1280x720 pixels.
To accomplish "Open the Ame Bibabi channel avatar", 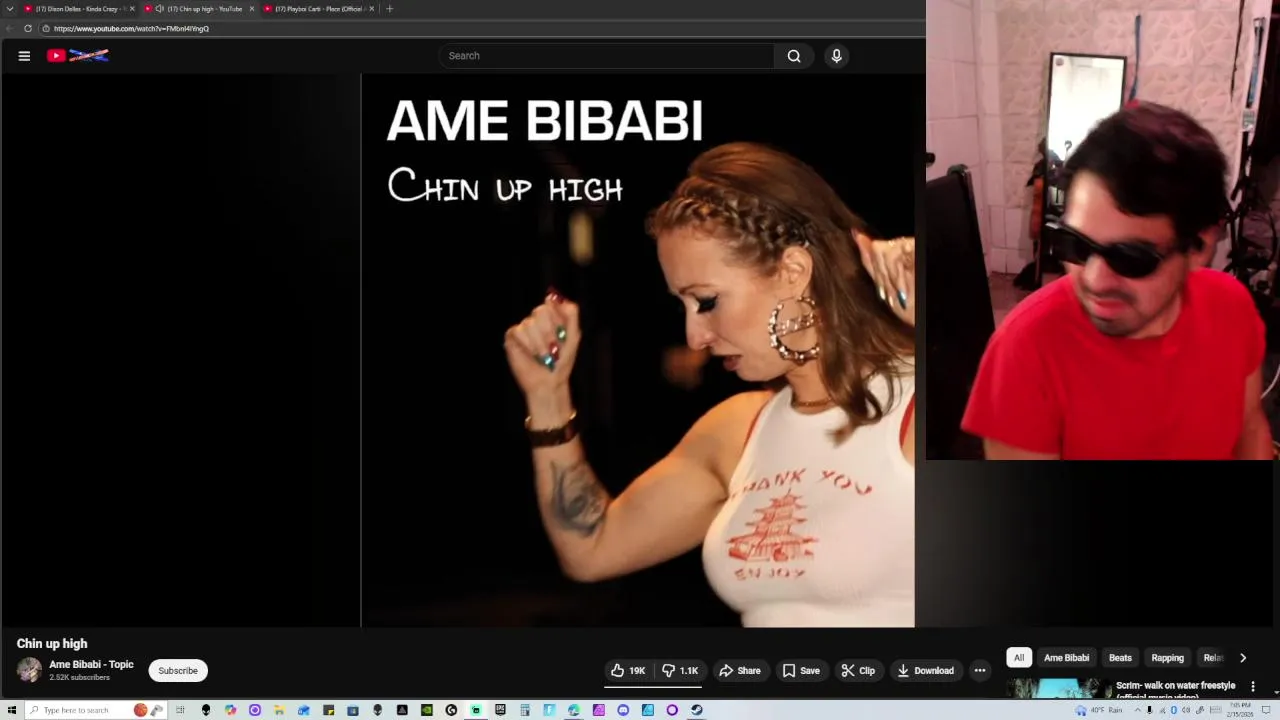I will pyautogui.click(x=30, y=670).
